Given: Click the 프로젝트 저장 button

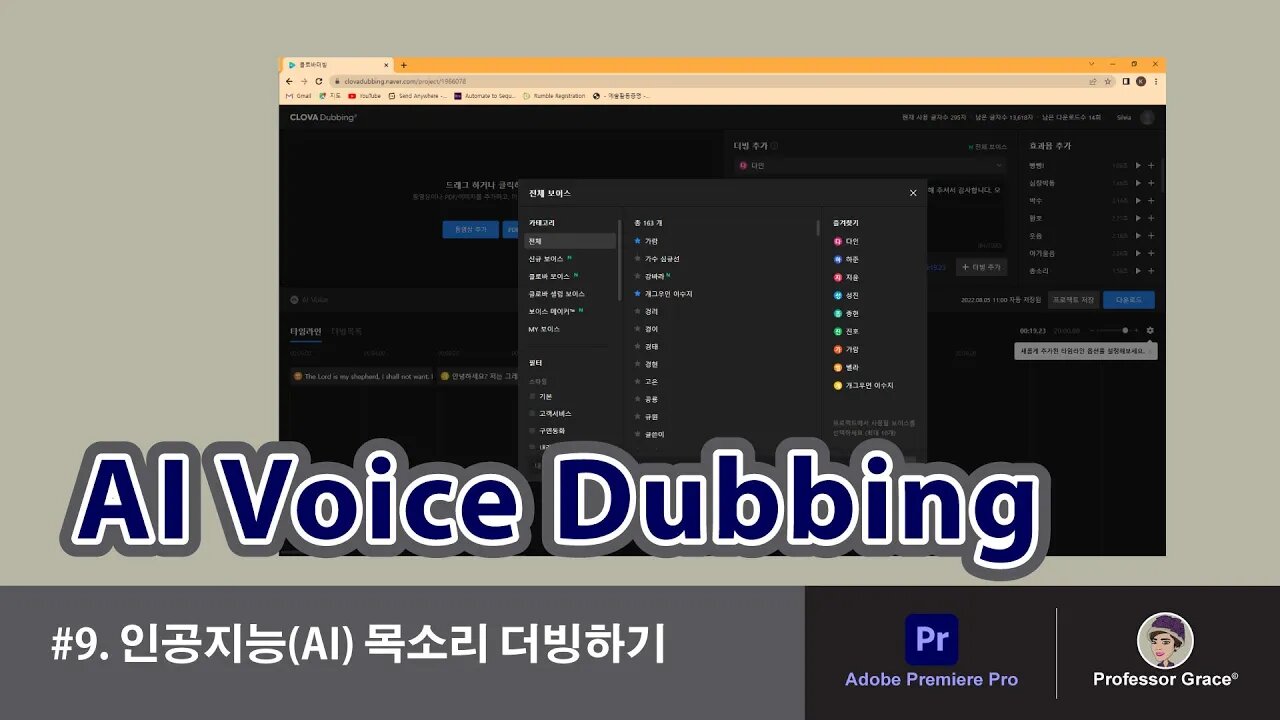Looking at the screenshot, I should tap(1072, 299).
